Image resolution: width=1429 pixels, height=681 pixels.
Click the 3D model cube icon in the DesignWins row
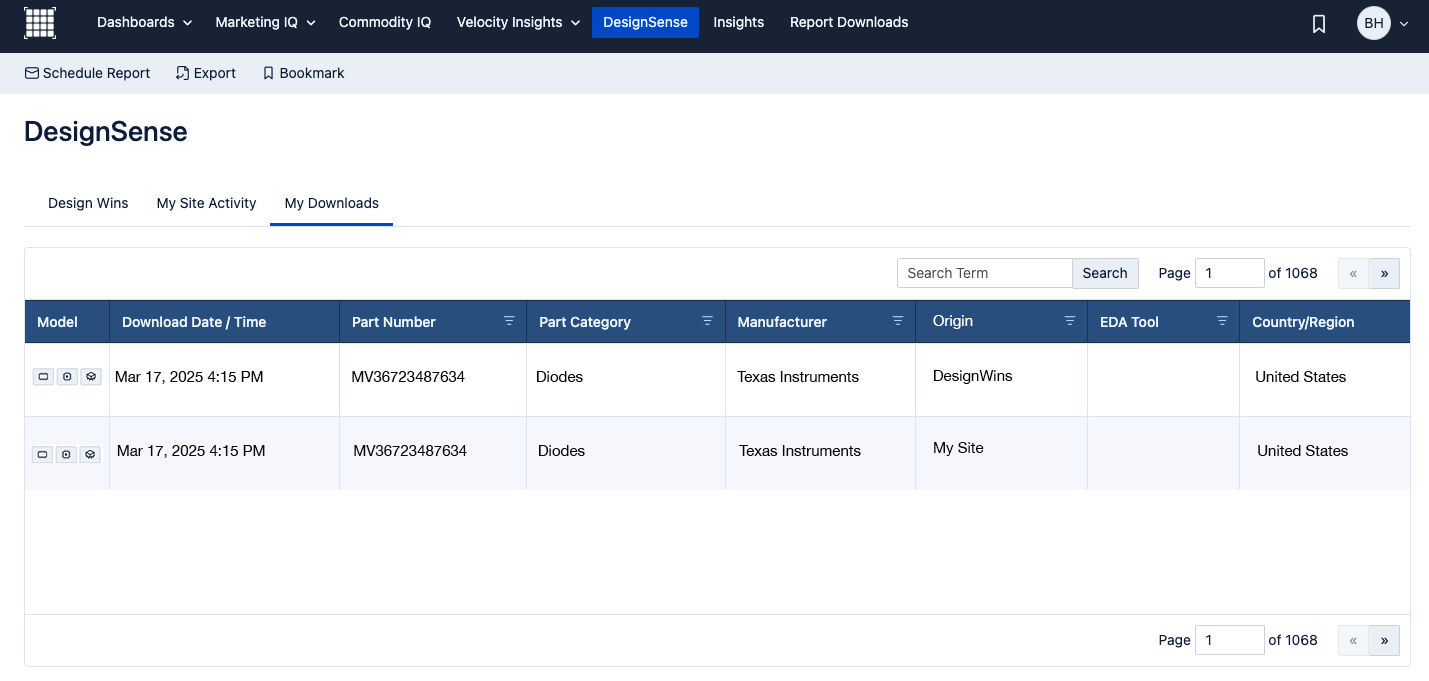coord(91,377)
